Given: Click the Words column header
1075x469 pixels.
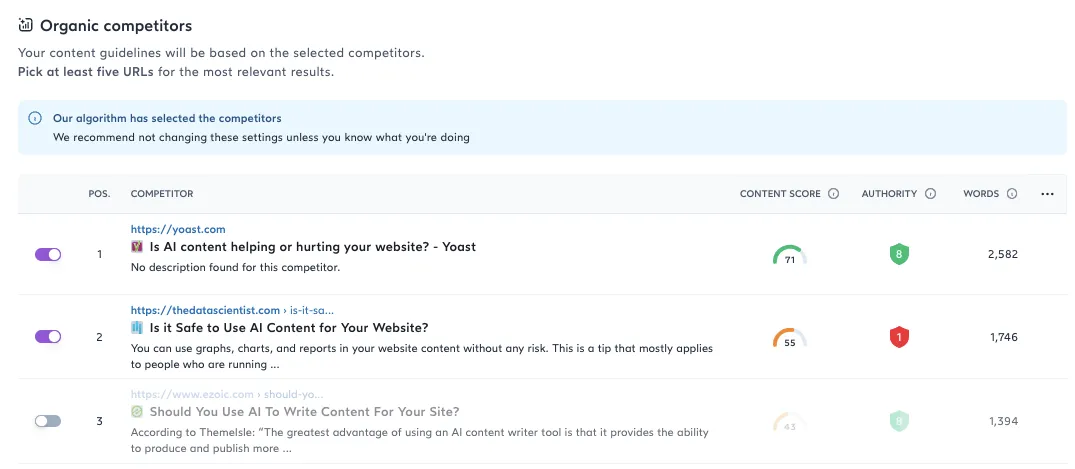Looking at the screenshot, I should 981,194.
